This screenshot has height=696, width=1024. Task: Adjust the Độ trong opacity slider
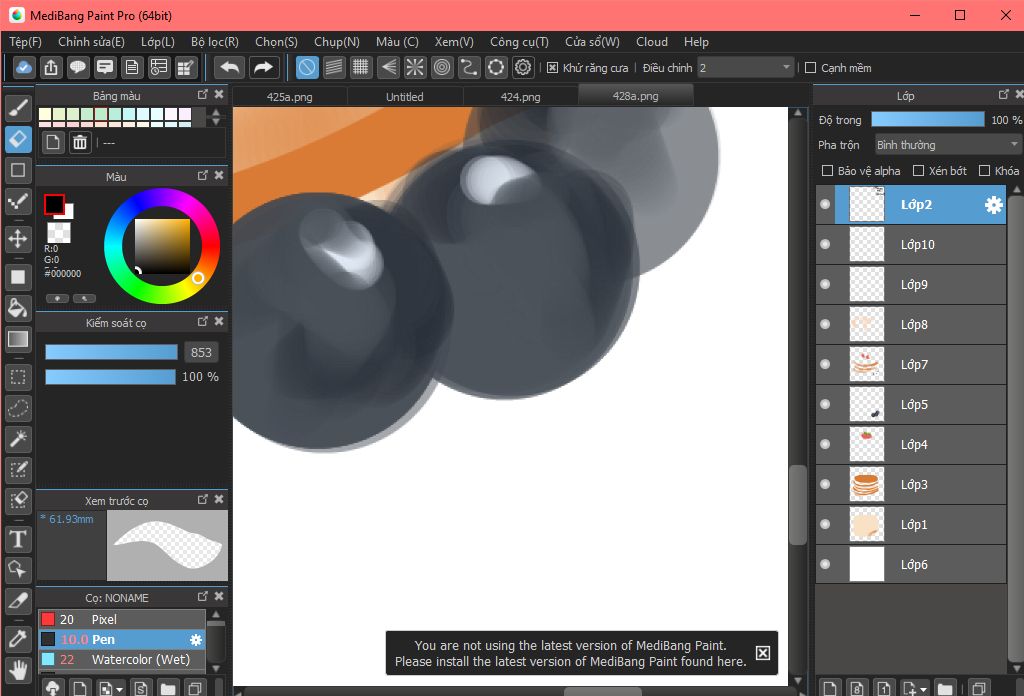click(x=928, y=119)
